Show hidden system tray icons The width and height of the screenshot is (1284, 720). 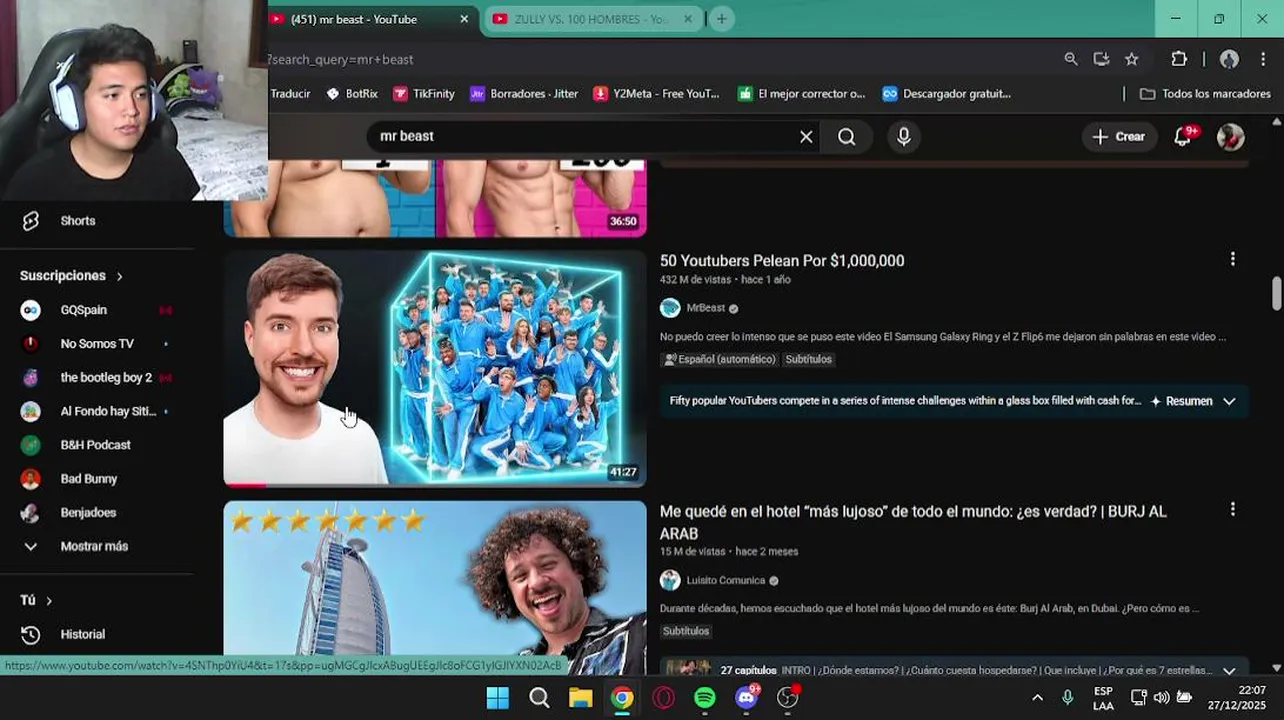1037,698
